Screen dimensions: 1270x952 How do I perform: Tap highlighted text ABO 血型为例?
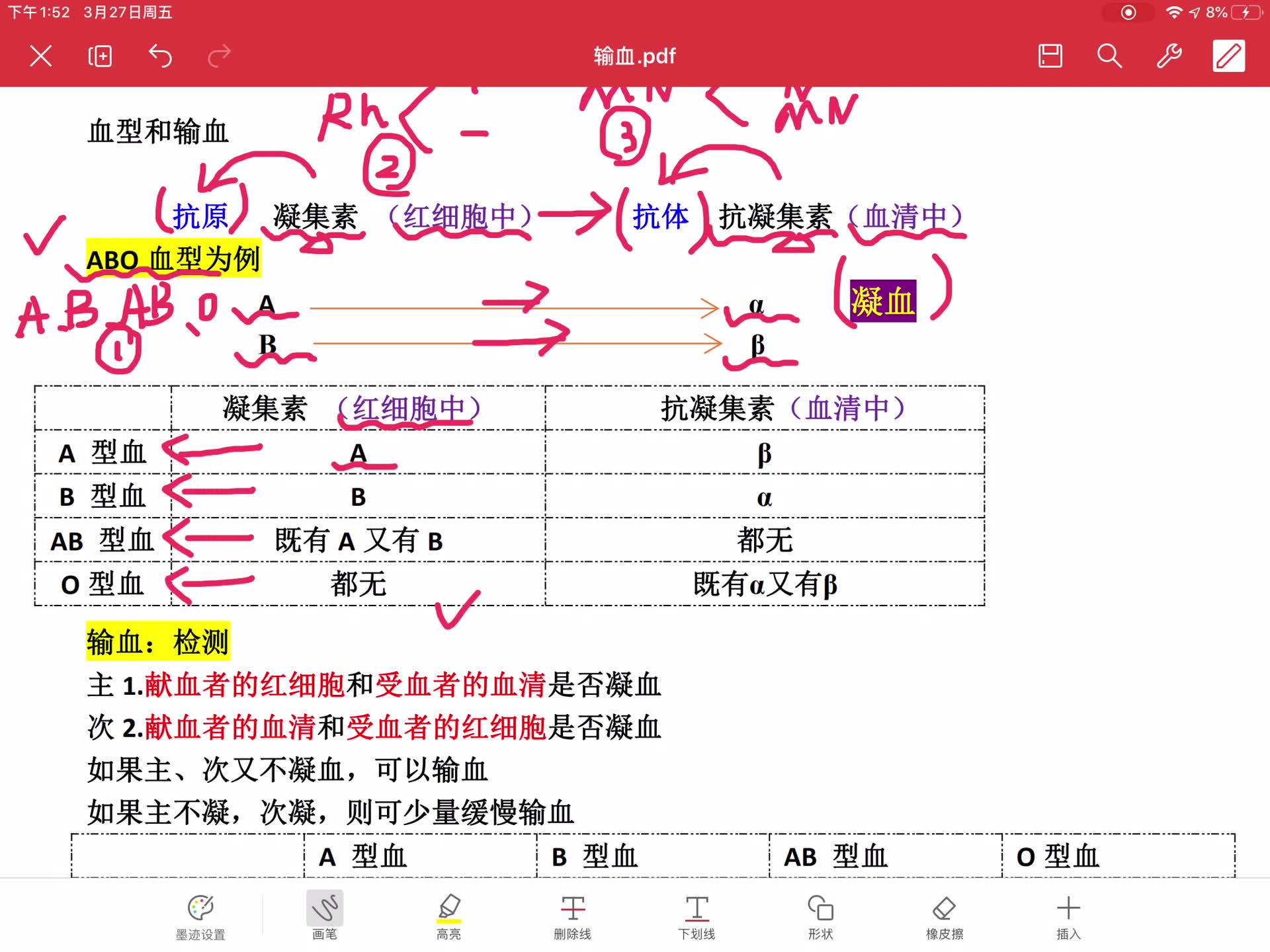point(173,258)
